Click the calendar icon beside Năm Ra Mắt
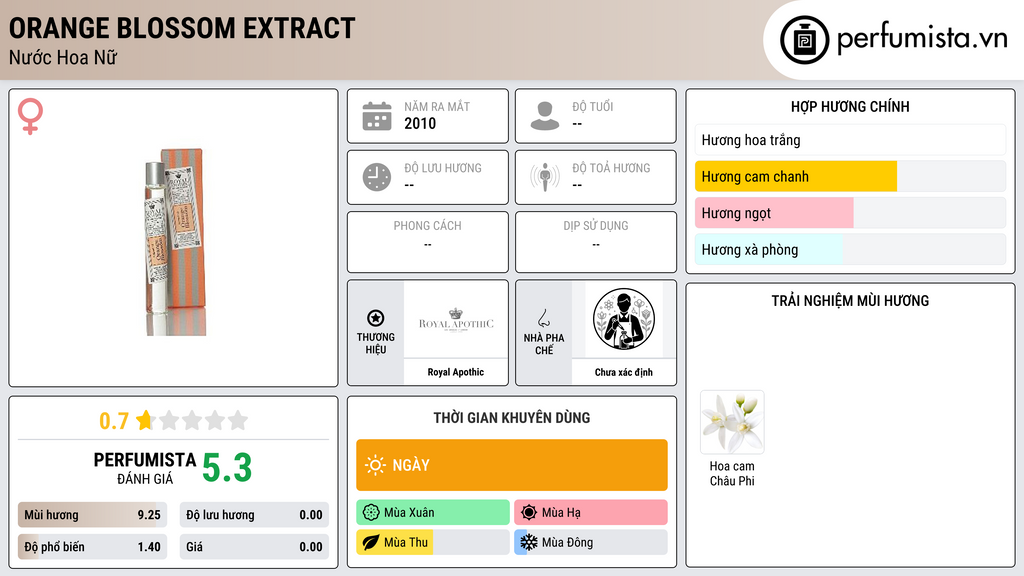This screenshot has width=1024, height=576. 377,116
